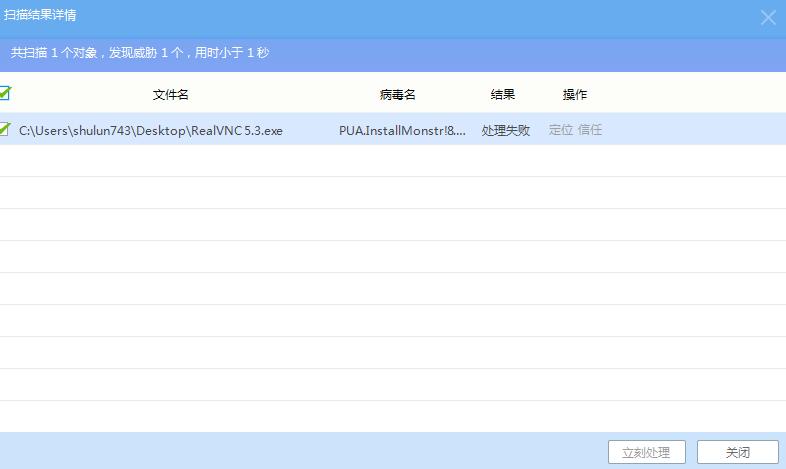Click the 操作 column header
The image size is (786, 469).
click(575, 94)
